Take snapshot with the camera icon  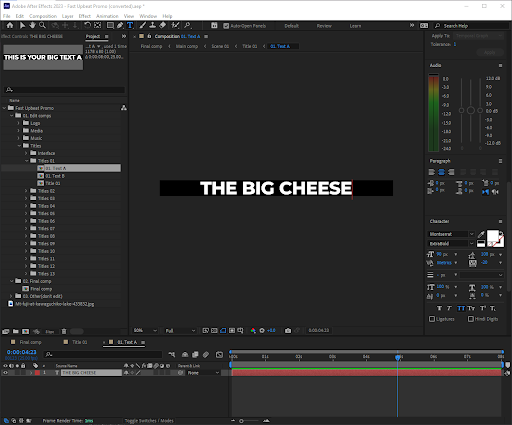click(288, 330)
